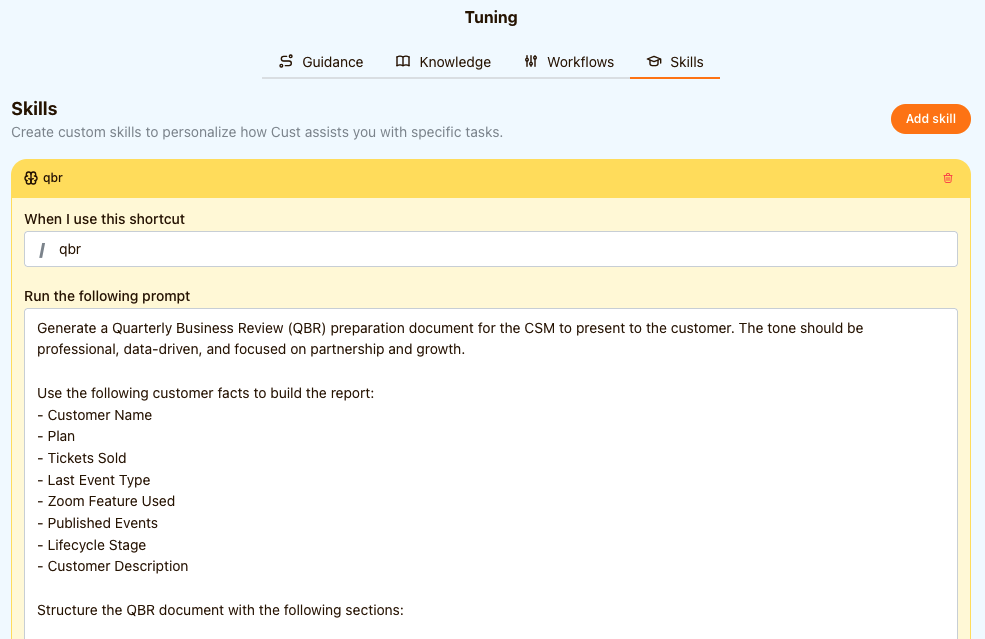This screenshot has width=985, height=639.
Task: Place cursor on the Lifecycle Stage line
Action: 97,545
